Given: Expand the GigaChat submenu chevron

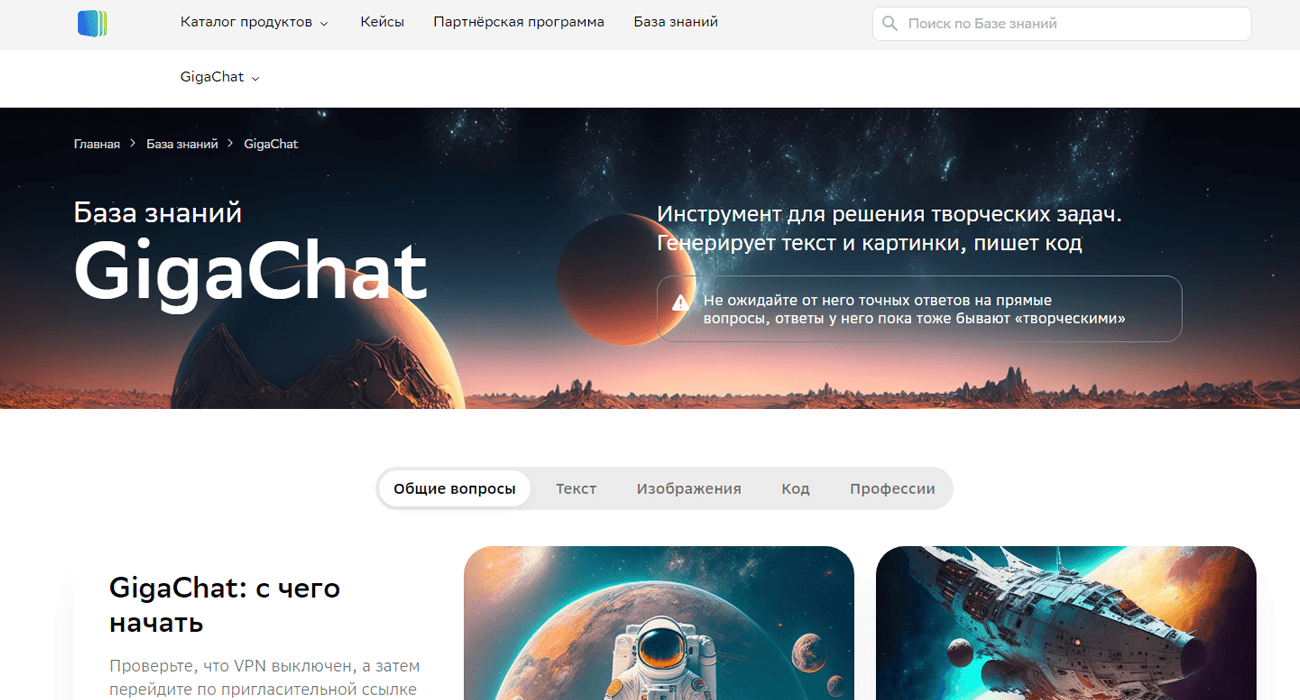Looking at the screenshot, I should [x=255, y=78].
